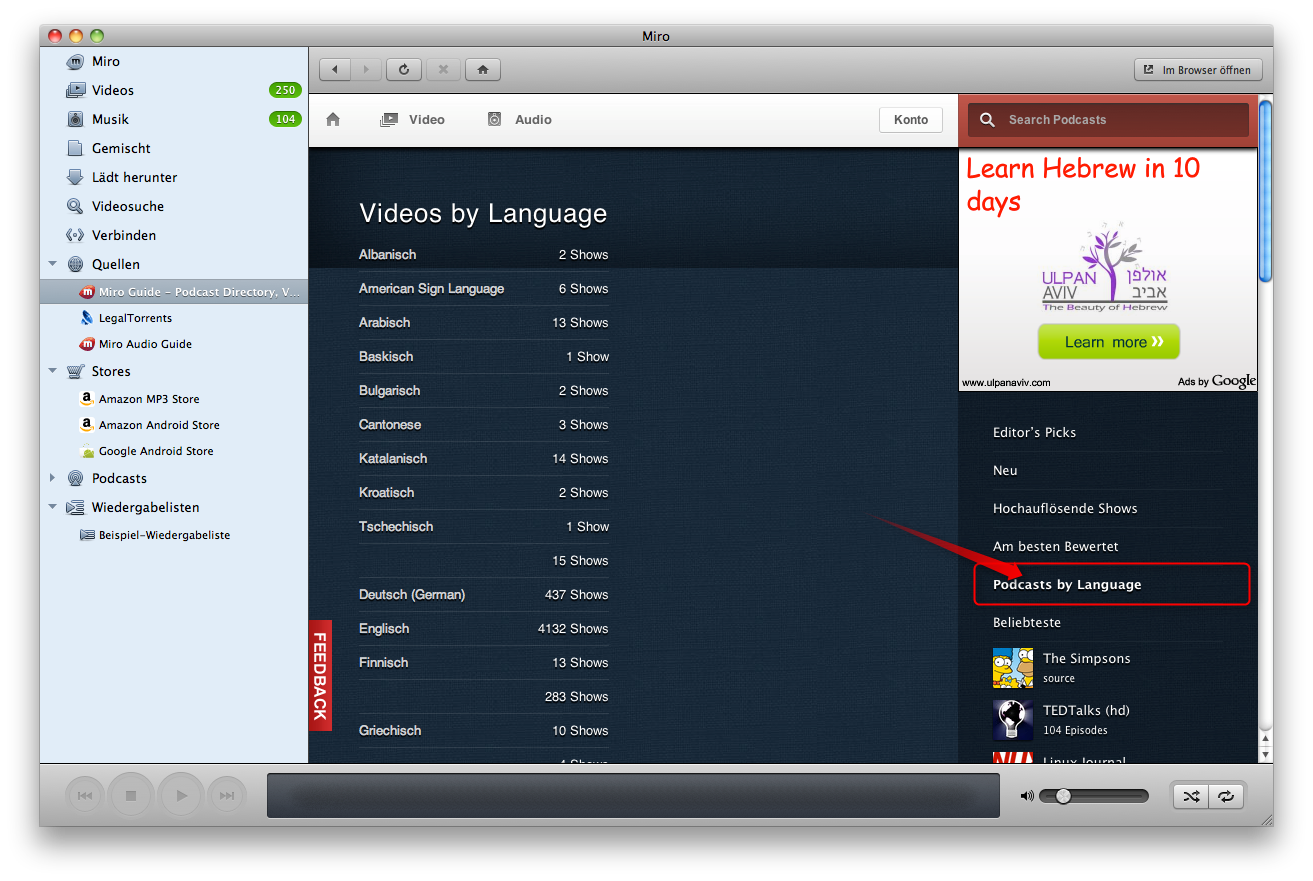
Task: Open Podcasts by Language link
Action: tap(1067, 585)
